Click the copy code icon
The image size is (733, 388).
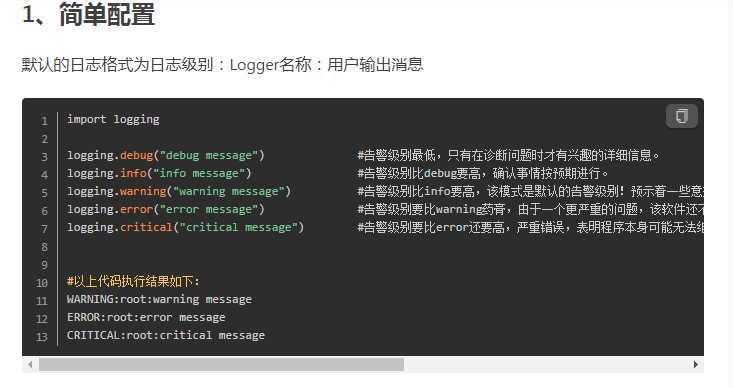[682, 116]
